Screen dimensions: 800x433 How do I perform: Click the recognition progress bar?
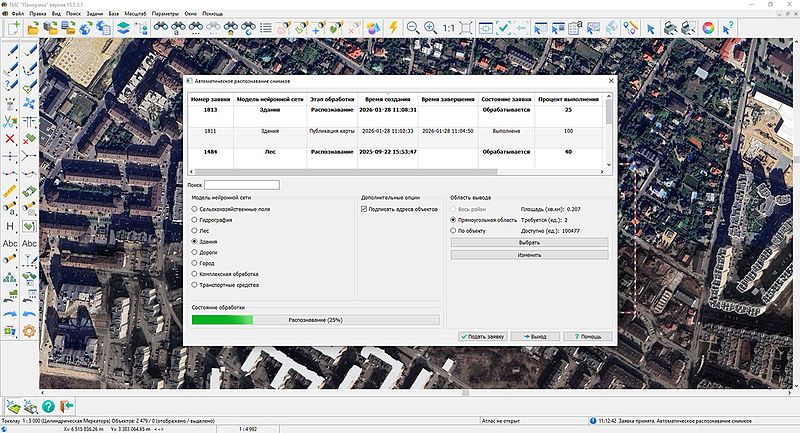click(315, 320)
